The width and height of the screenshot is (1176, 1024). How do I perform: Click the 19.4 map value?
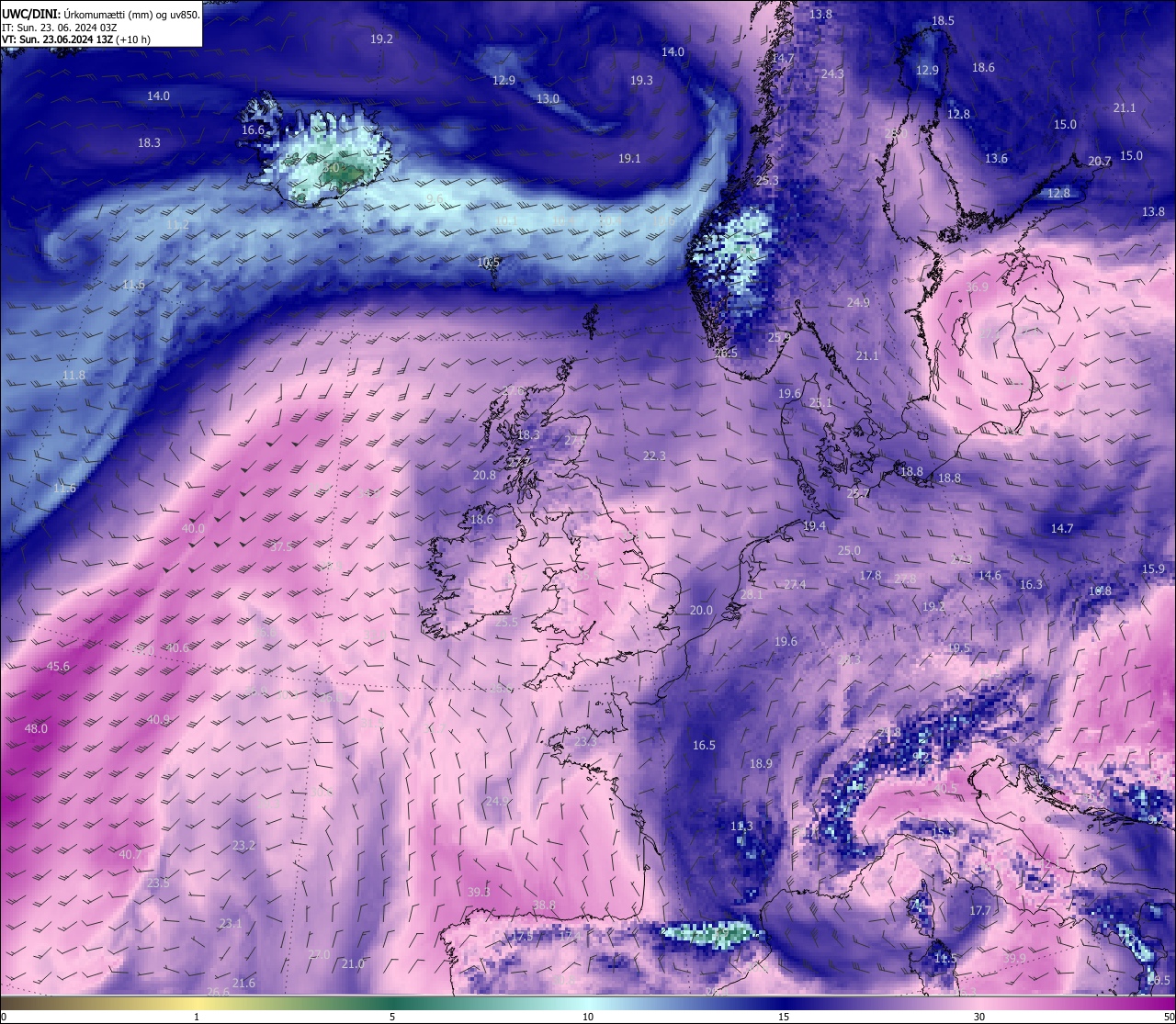[814, 525]
